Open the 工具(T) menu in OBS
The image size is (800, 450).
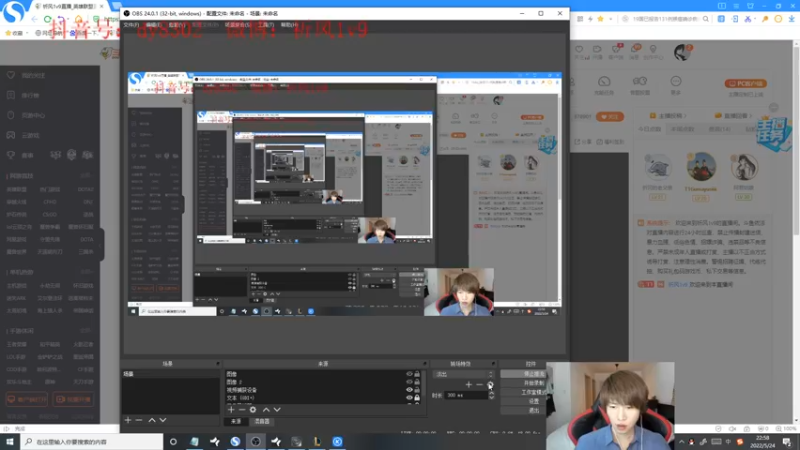[266, 24]
